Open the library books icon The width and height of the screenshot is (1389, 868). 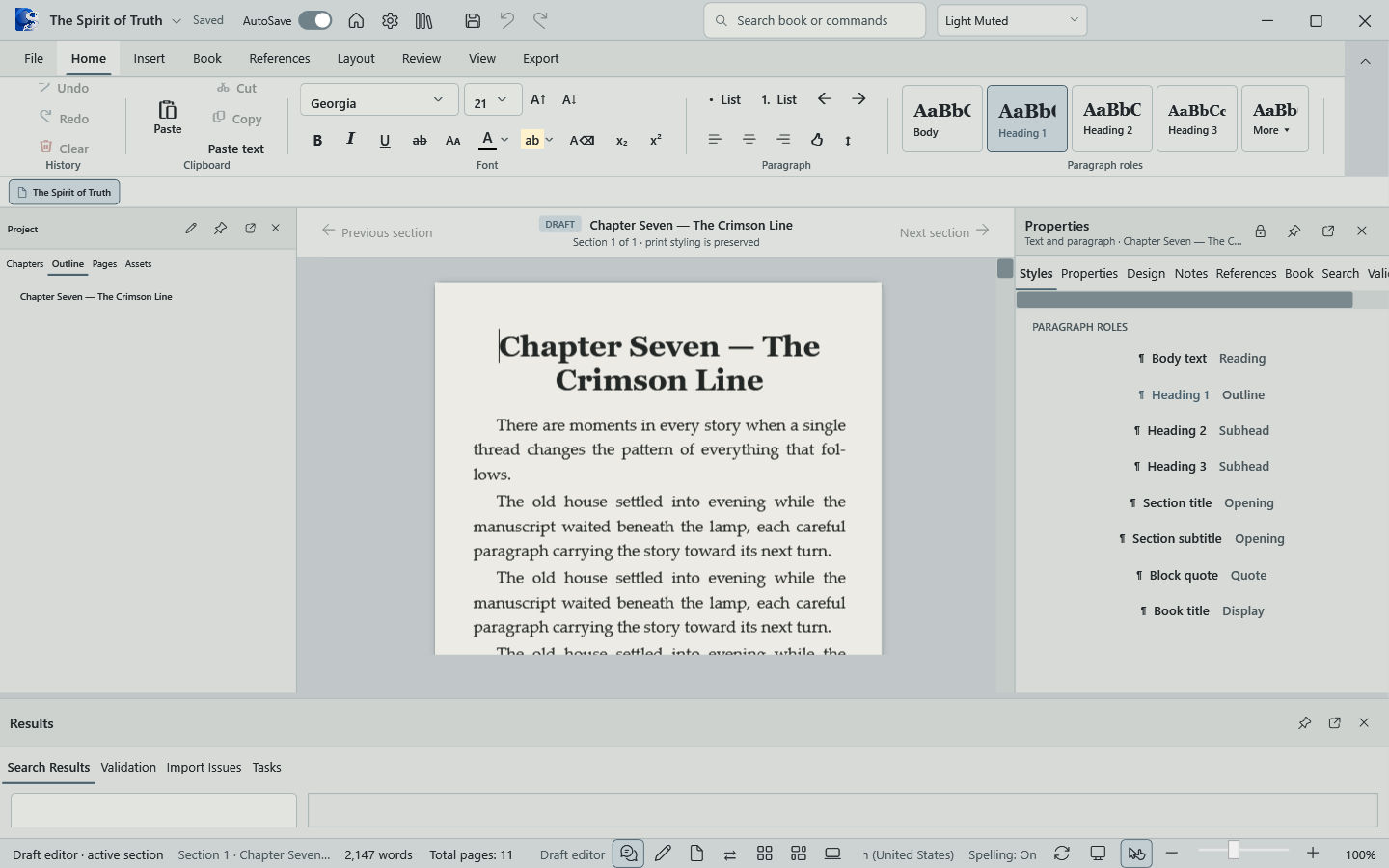tap(423, 20)
